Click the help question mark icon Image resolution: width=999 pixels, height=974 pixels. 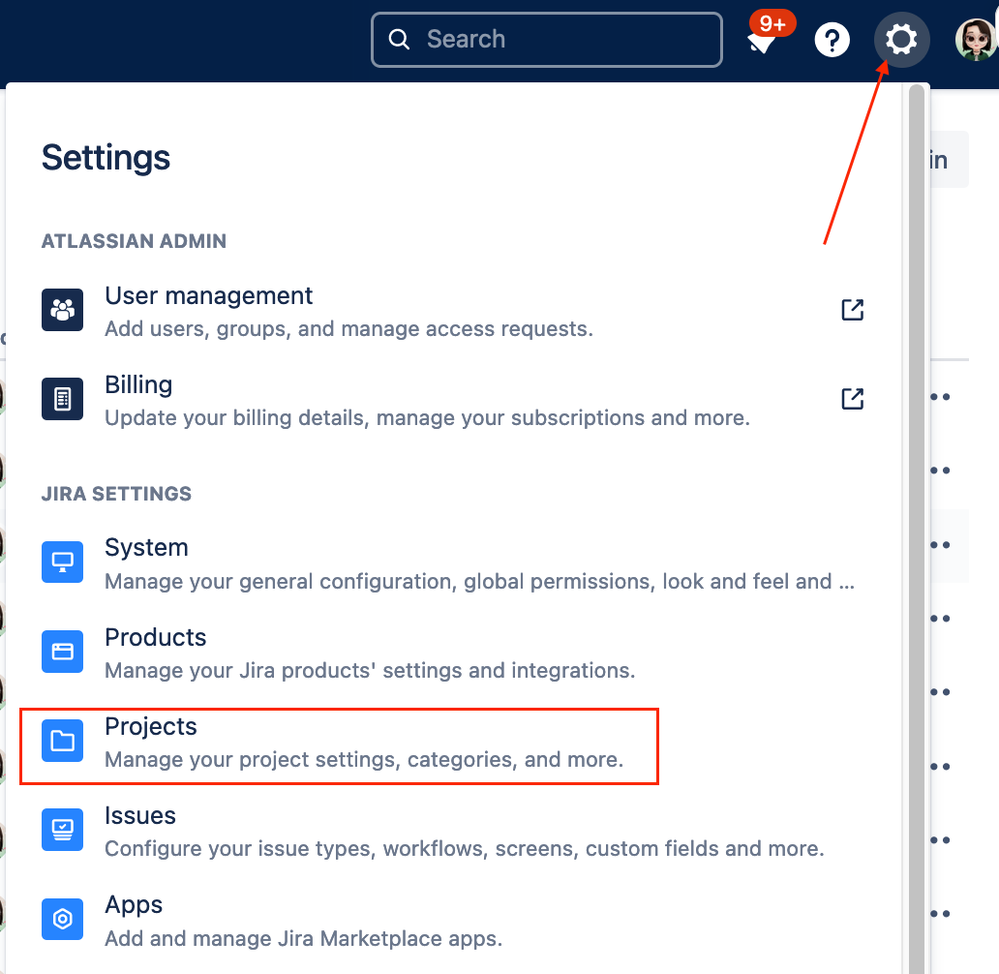coord(832,39)
